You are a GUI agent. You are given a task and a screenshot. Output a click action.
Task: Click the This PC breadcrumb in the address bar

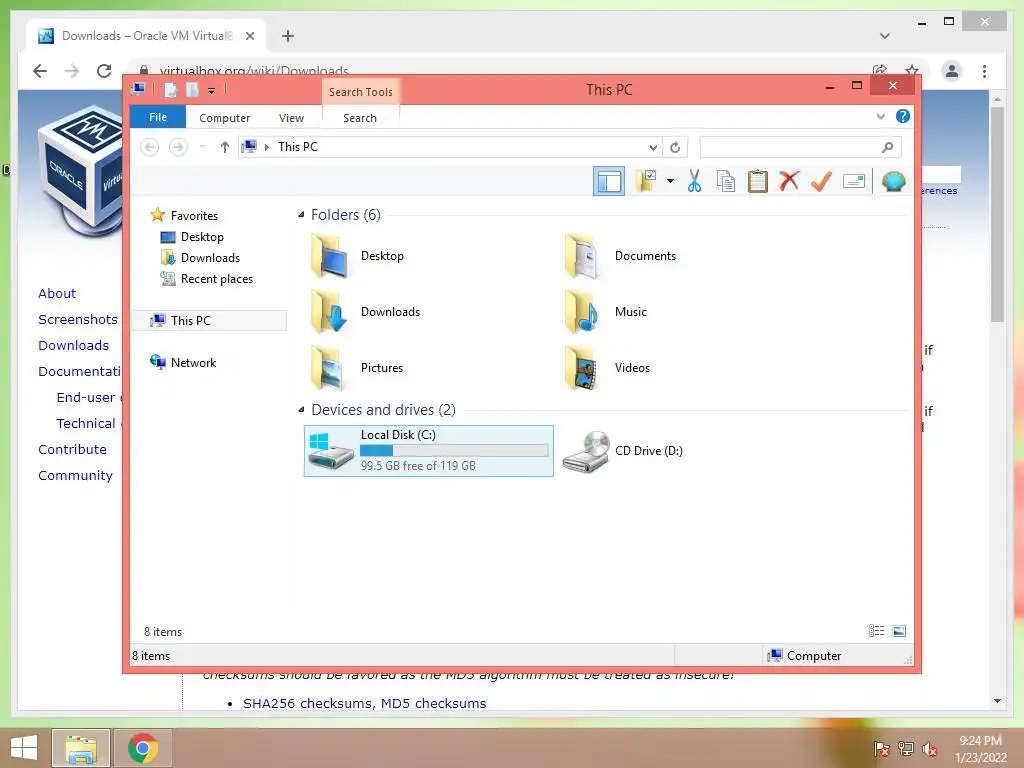[x=298, y=147]
